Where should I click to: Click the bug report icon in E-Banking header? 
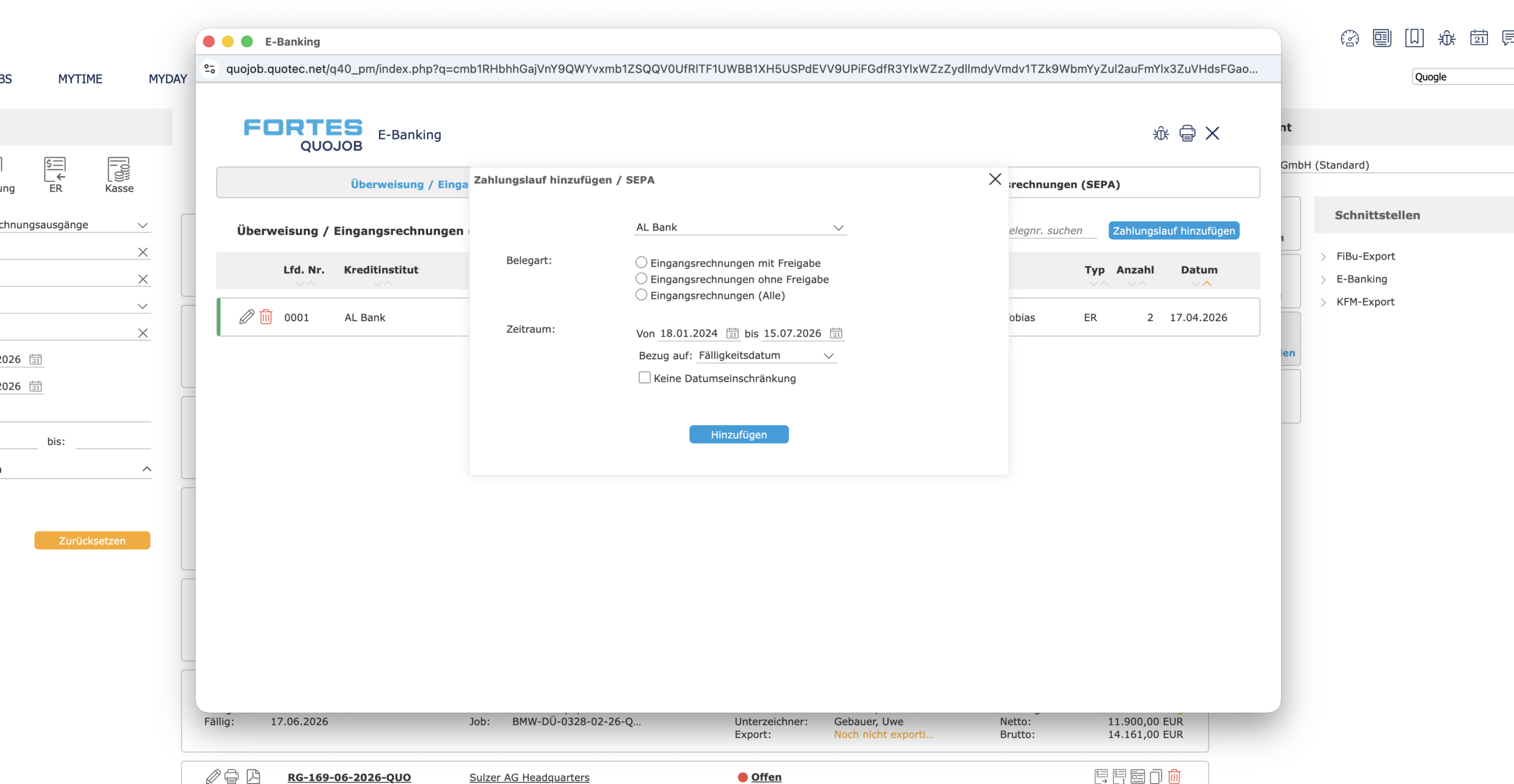pyautogui.click(x=1161, y=134)
